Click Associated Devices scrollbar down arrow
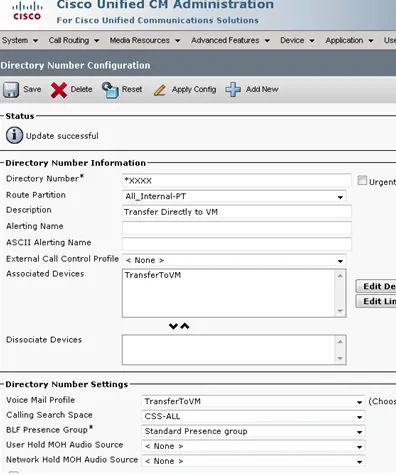This screenshot has width=396, height=475. pos(340,311)
